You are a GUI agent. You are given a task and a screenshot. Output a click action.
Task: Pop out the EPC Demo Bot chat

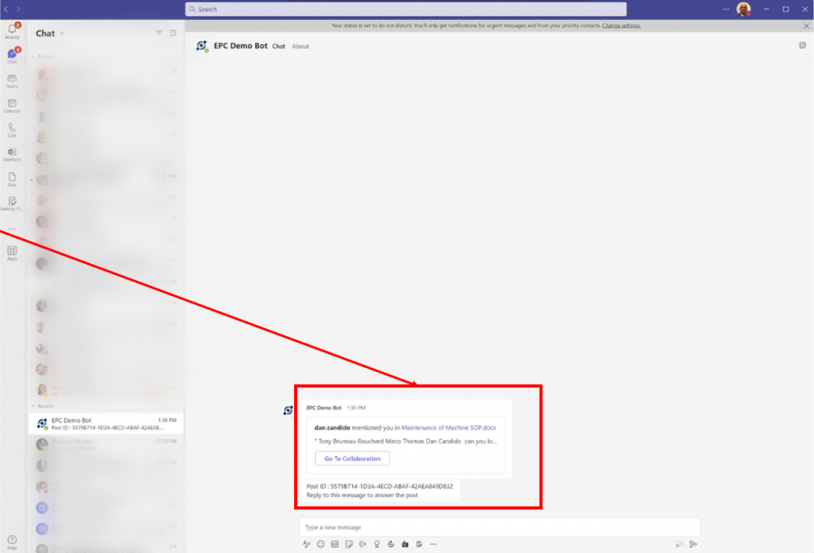point(802,45)
